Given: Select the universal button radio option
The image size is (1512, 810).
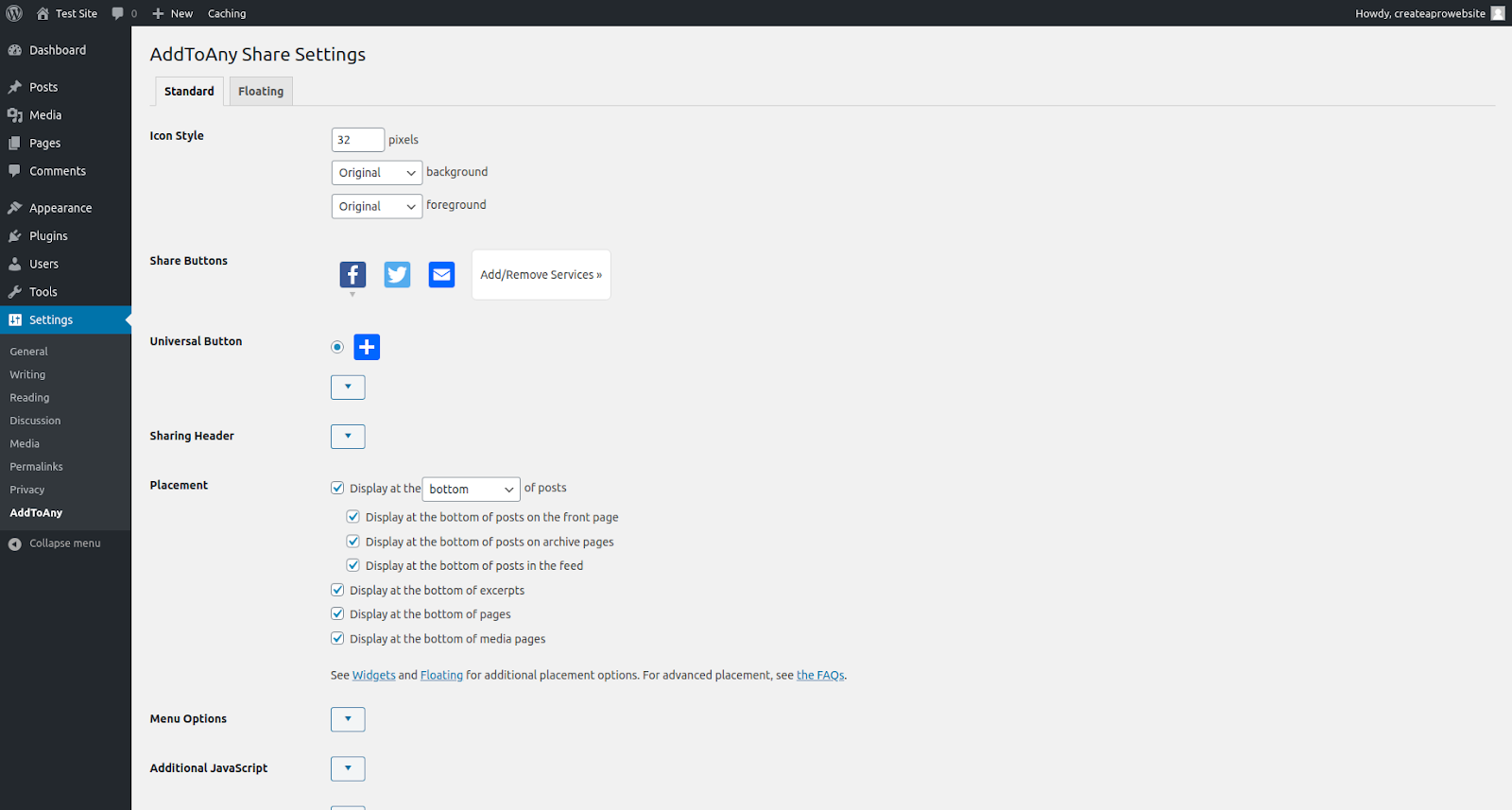Looking at the screenshot, I should 337,347.
